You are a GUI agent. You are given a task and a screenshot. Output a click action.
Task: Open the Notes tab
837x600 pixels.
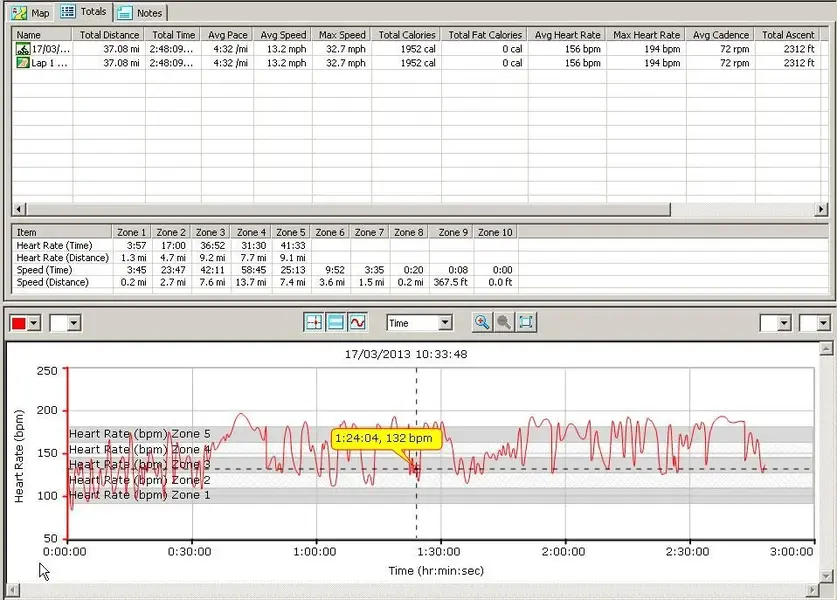tap(140, 12)
